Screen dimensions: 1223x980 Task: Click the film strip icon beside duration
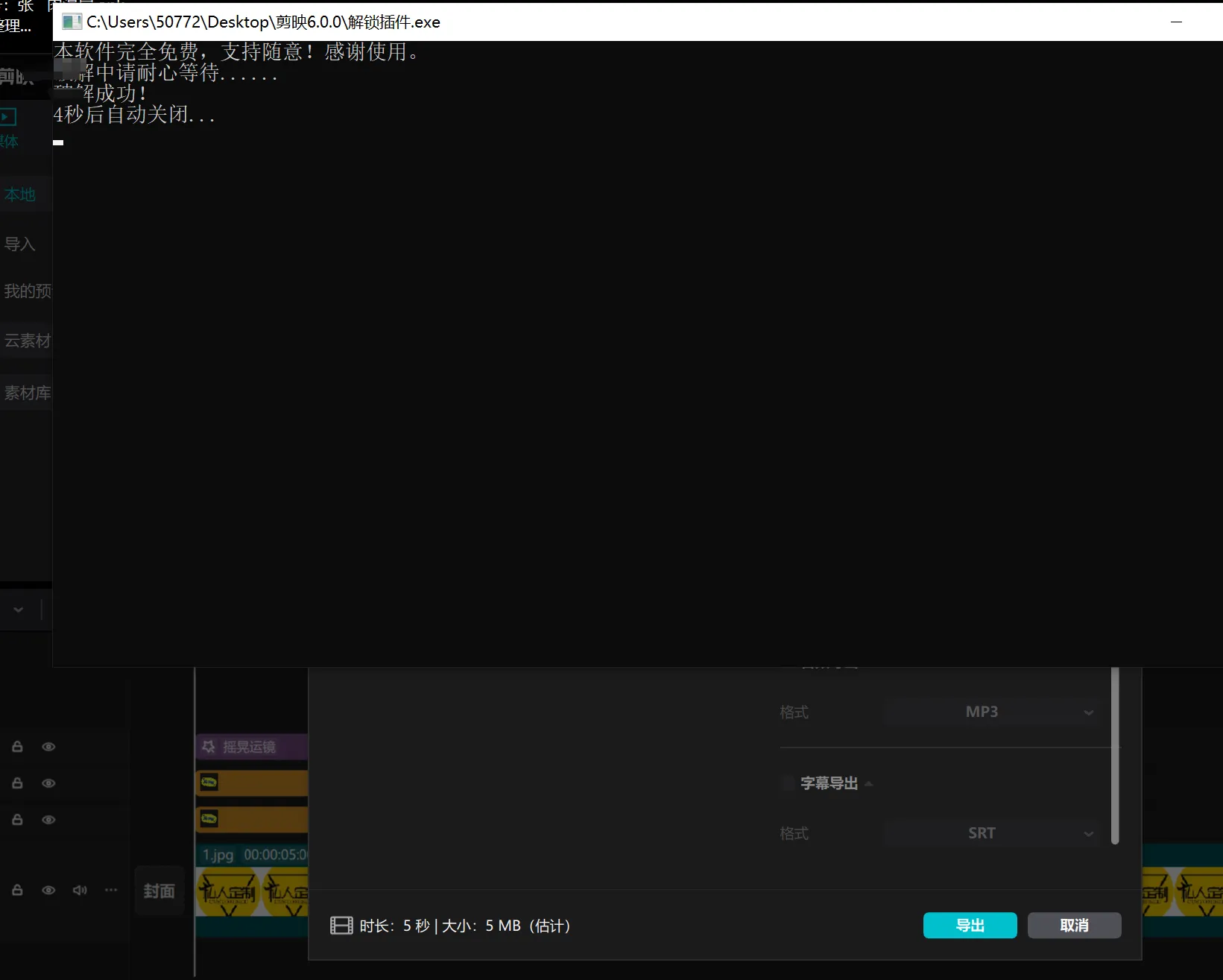341,926
